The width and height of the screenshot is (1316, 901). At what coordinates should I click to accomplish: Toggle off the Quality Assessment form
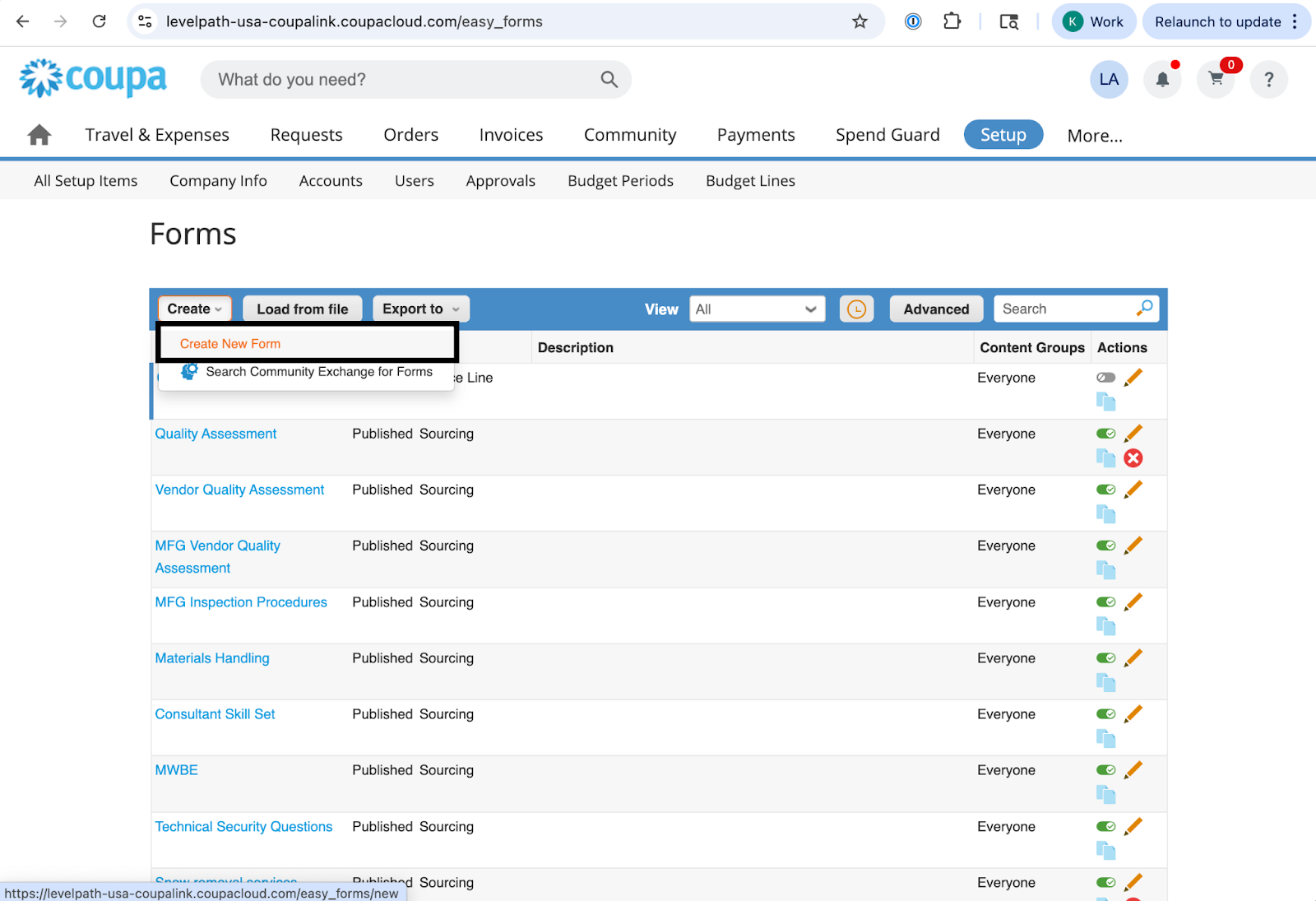[1105, 434]
